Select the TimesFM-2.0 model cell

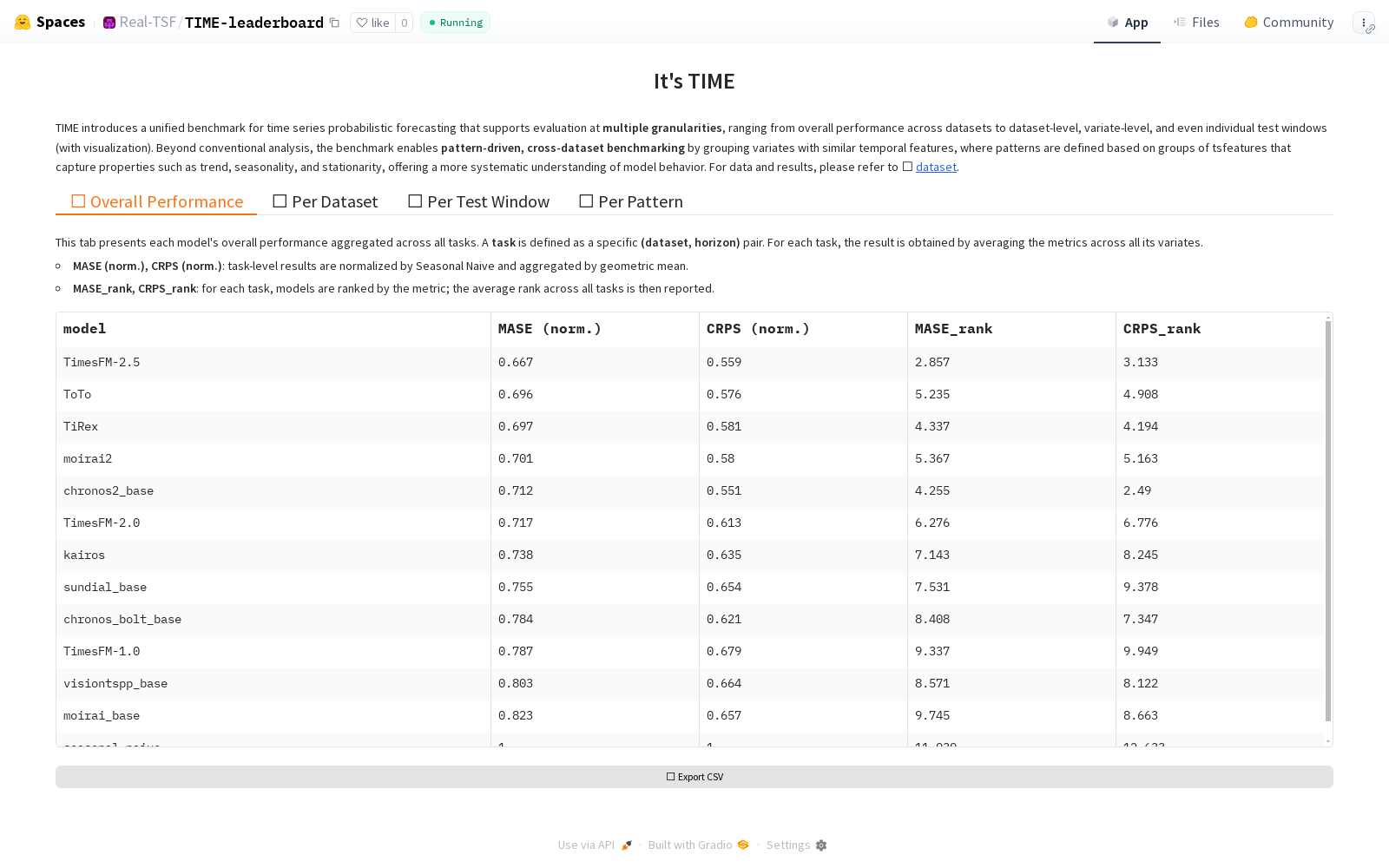tap(273, 523)
